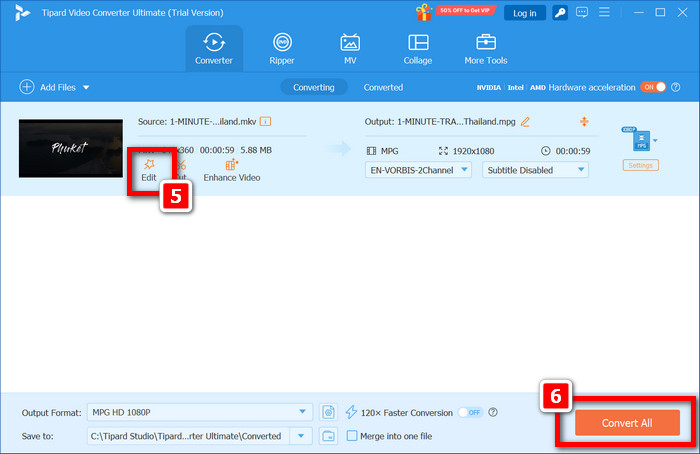
Task: Click the output resolution 1920x1080 text
Action: [x=473, y=151]
